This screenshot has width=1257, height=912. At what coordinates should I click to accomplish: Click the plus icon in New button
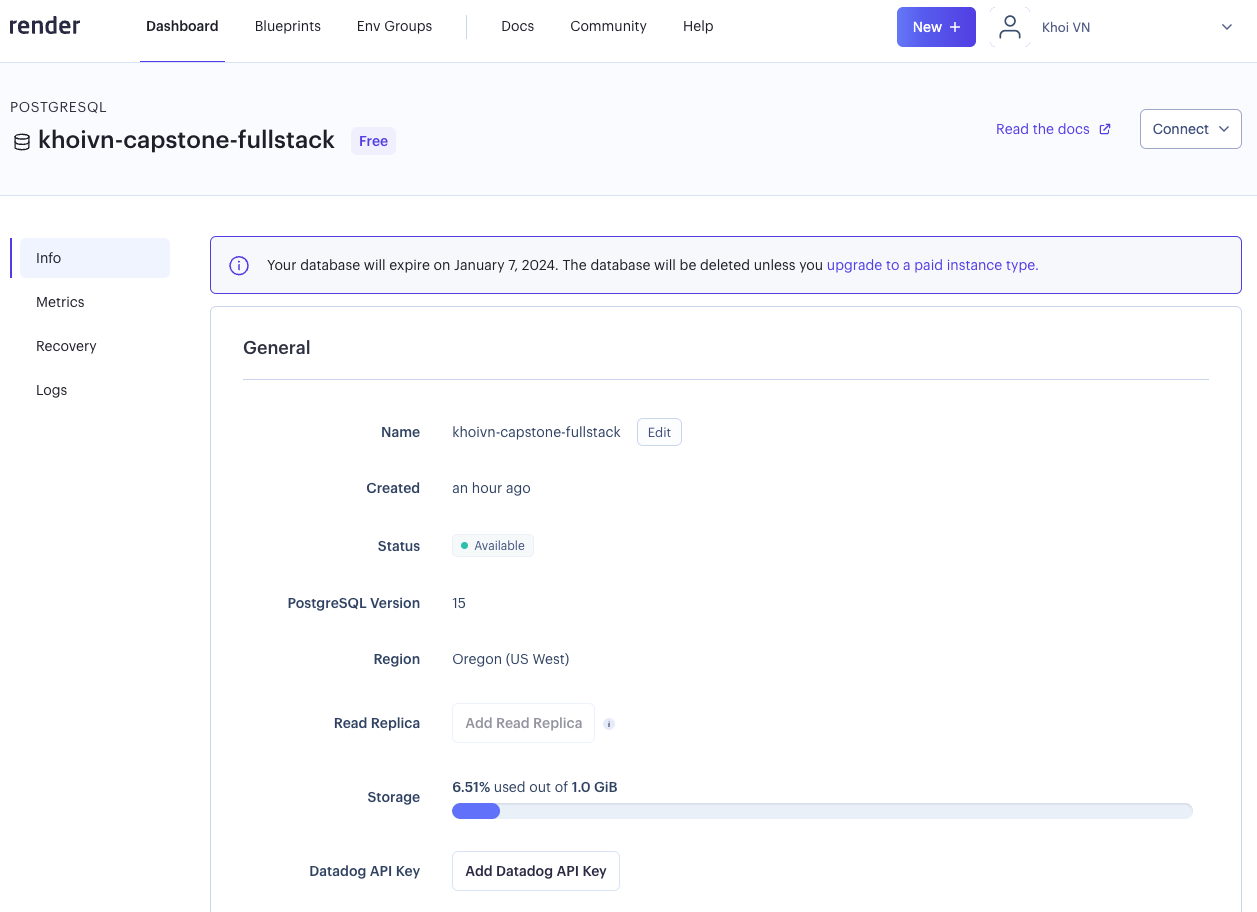pos(955,27)
